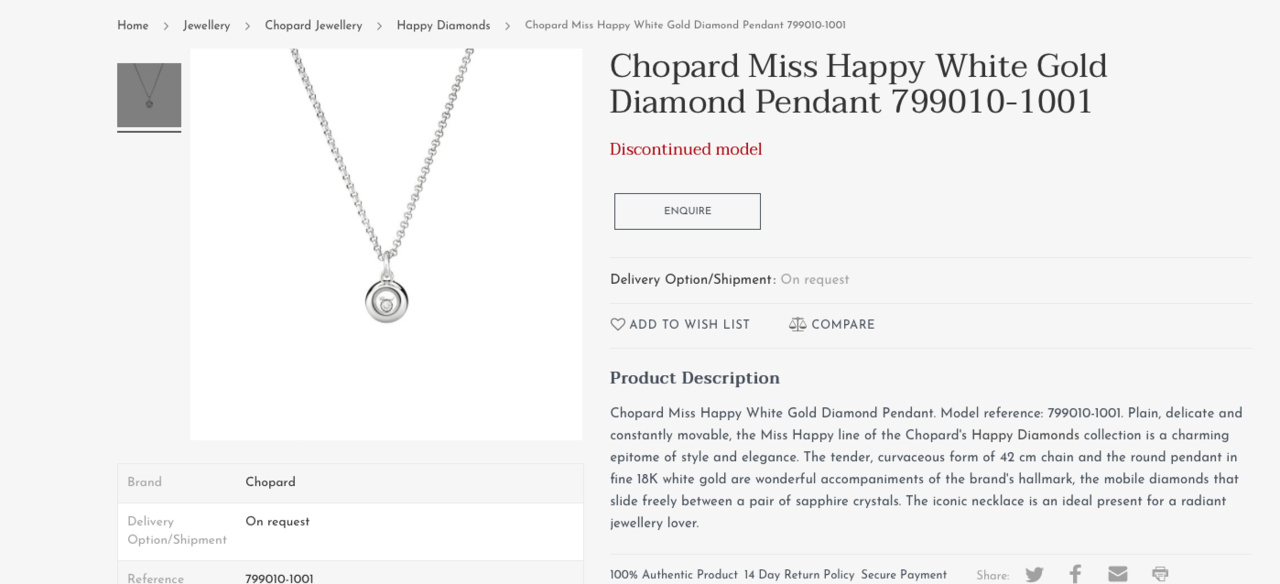Click the Secure Payment label
The height and width of the screenshot is (584, 1280).
[x=904, y=575]
